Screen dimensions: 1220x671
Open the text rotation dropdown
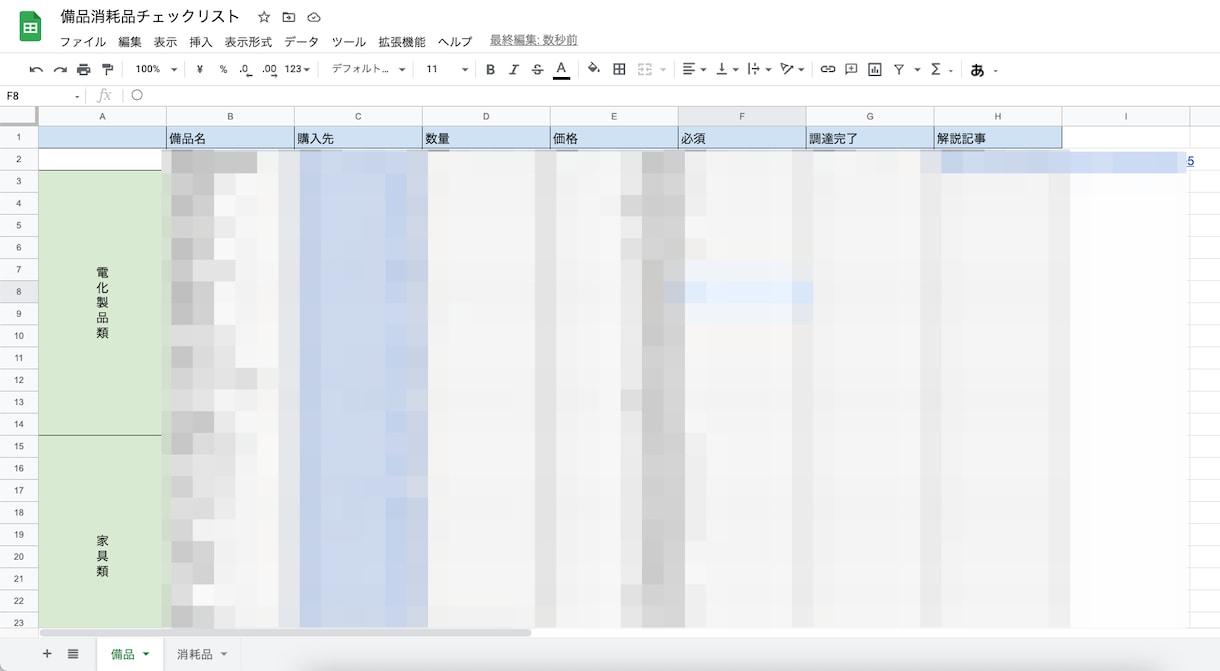tap(792, 69)
